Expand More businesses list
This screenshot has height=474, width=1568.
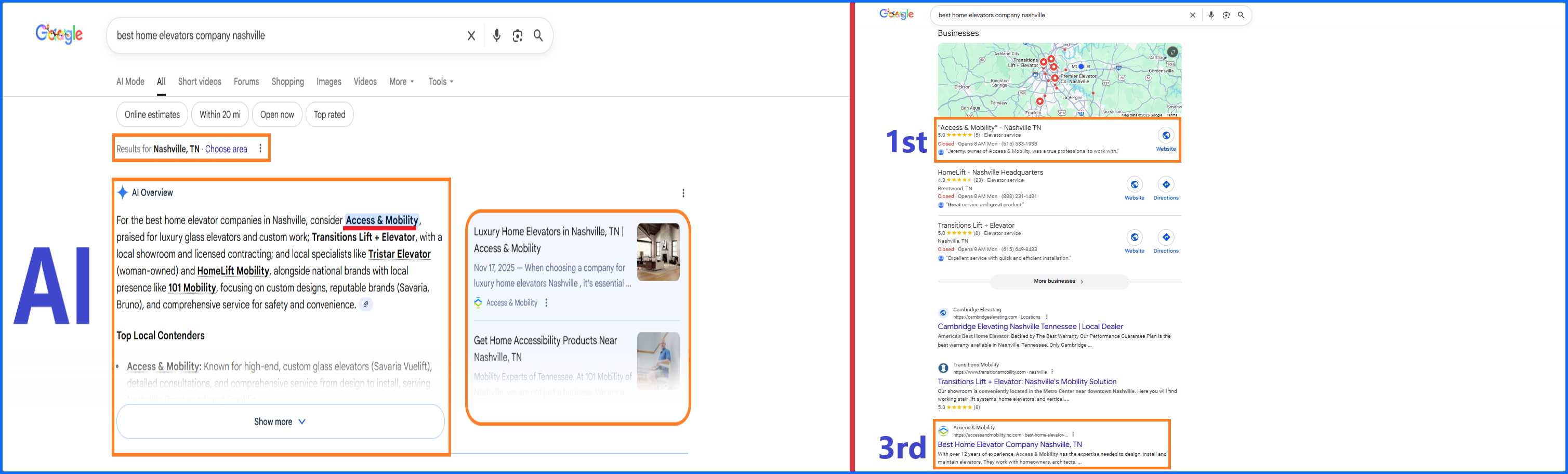tap(1059, 281)
